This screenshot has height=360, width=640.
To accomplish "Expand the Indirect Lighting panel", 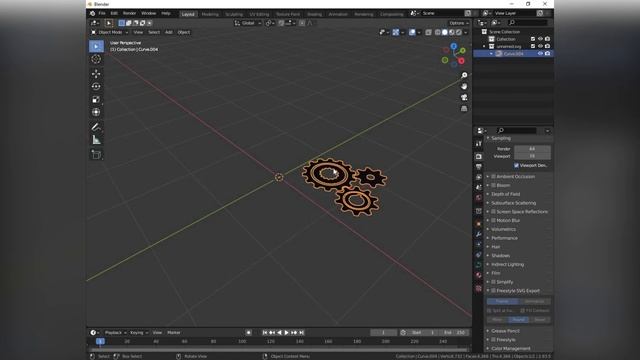I will click(x=507, y=264).
